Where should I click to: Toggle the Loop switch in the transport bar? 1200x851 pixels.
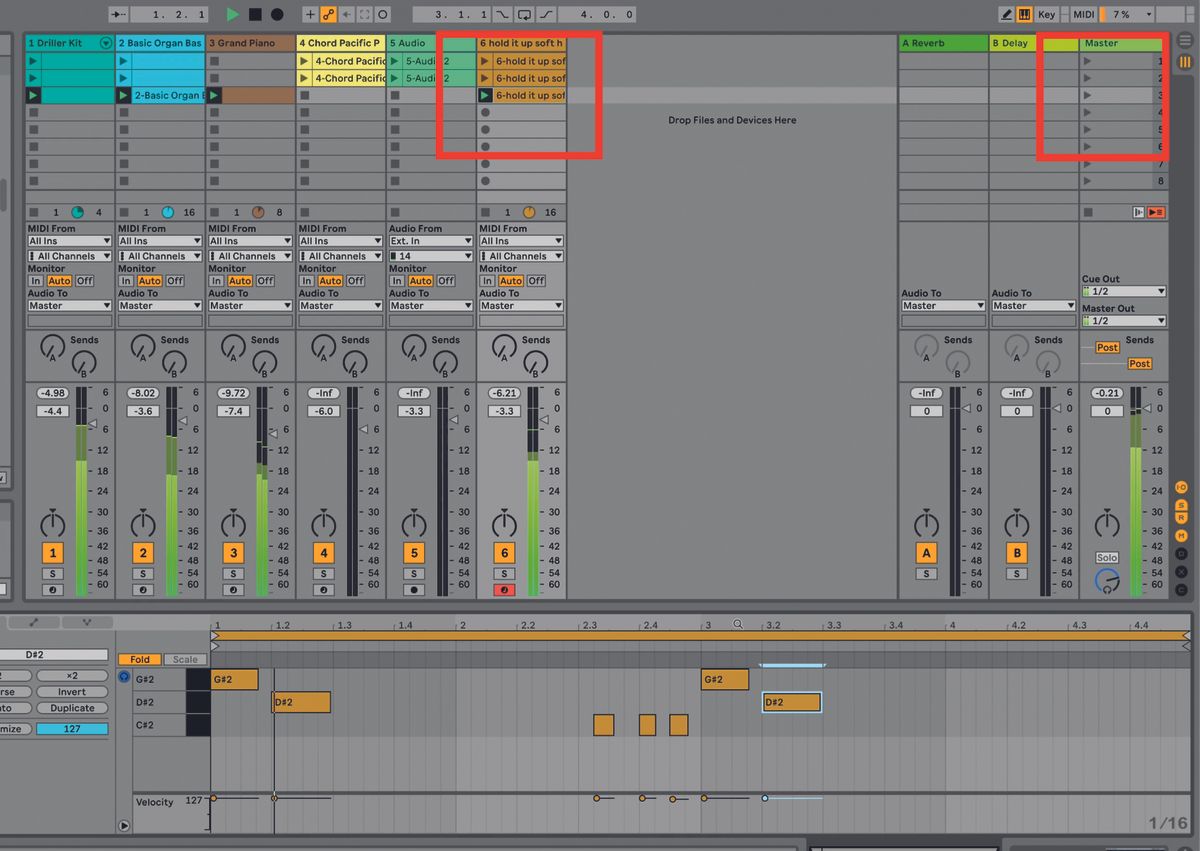coord(524,15)
